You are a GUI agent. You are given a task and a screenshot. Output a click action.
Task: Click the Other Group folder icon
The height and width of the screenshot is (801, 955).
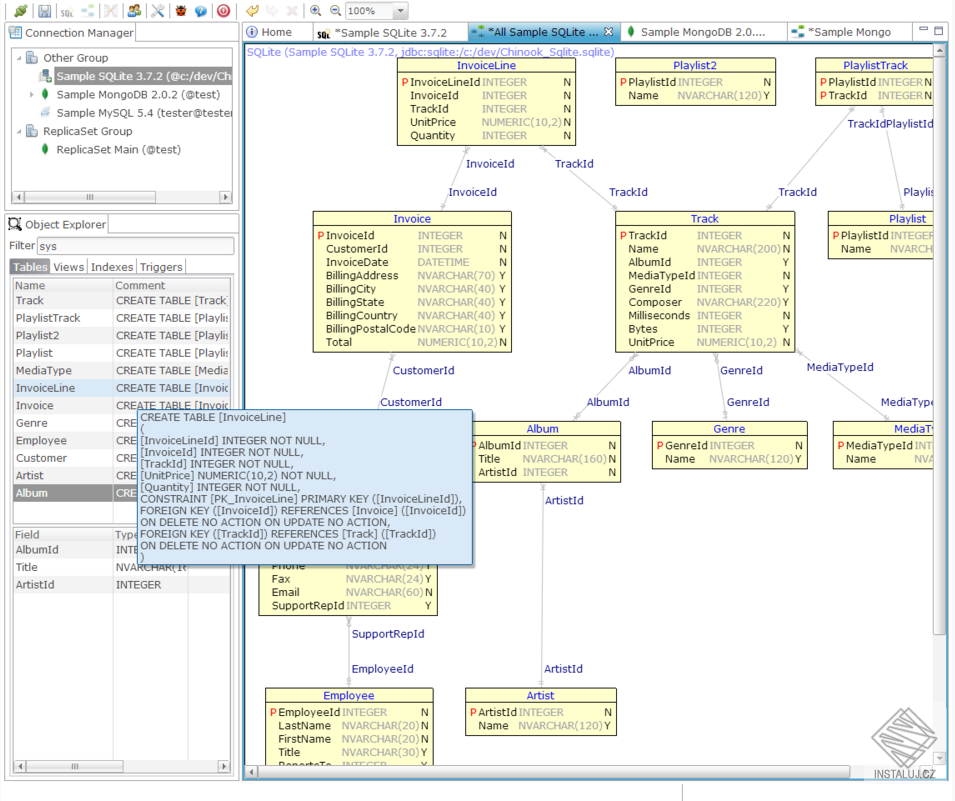point(32,58)
